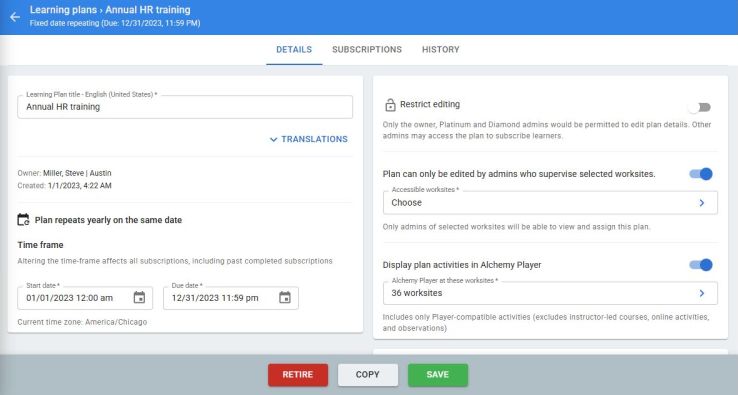The width and height of the screenshot is (738, 395).
Task: Click Plan repeats yearly on the same date
Action: pyautogui.click(x=108, y=220)
